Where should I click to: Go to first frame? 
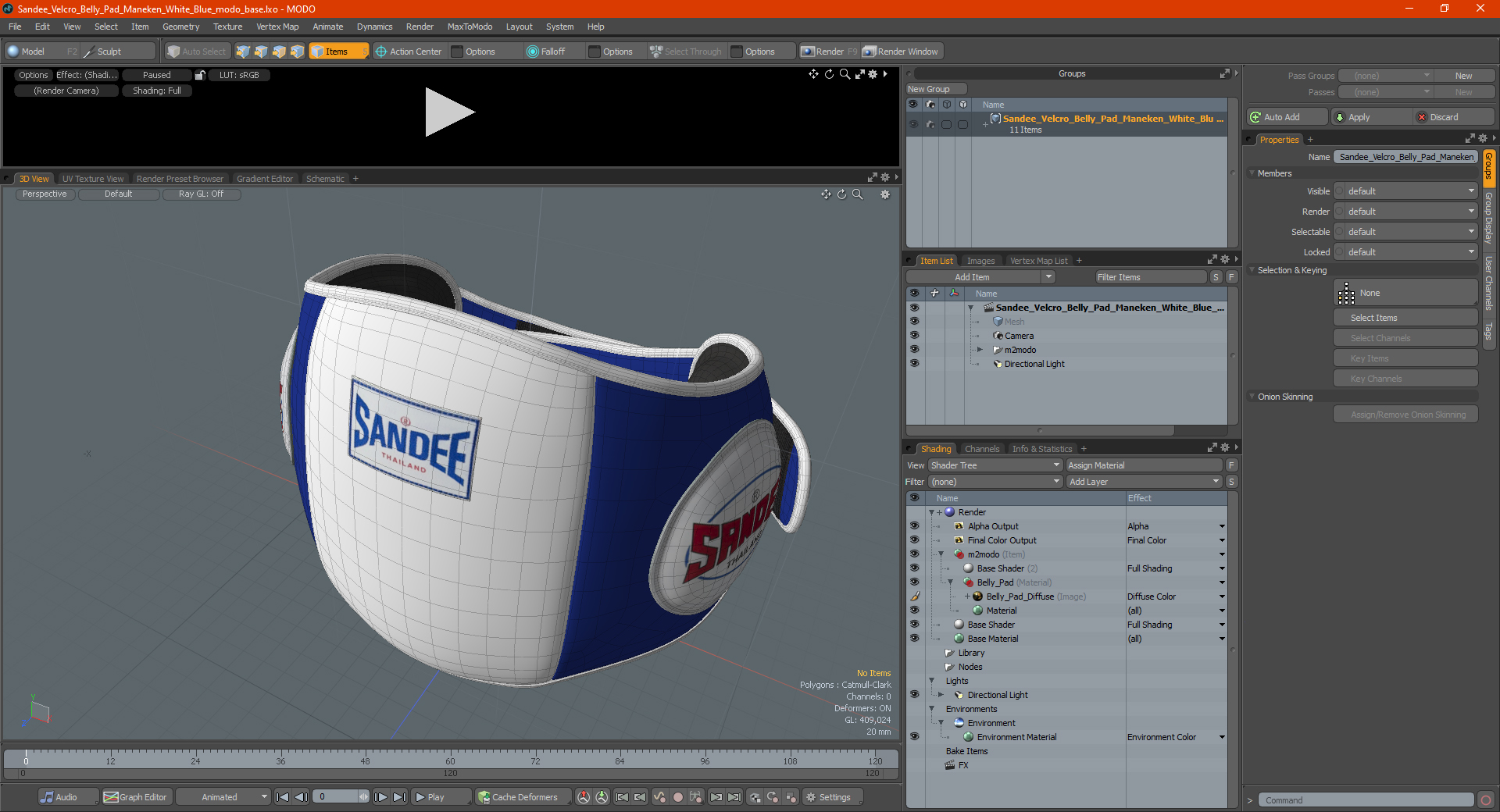(283, 797)
